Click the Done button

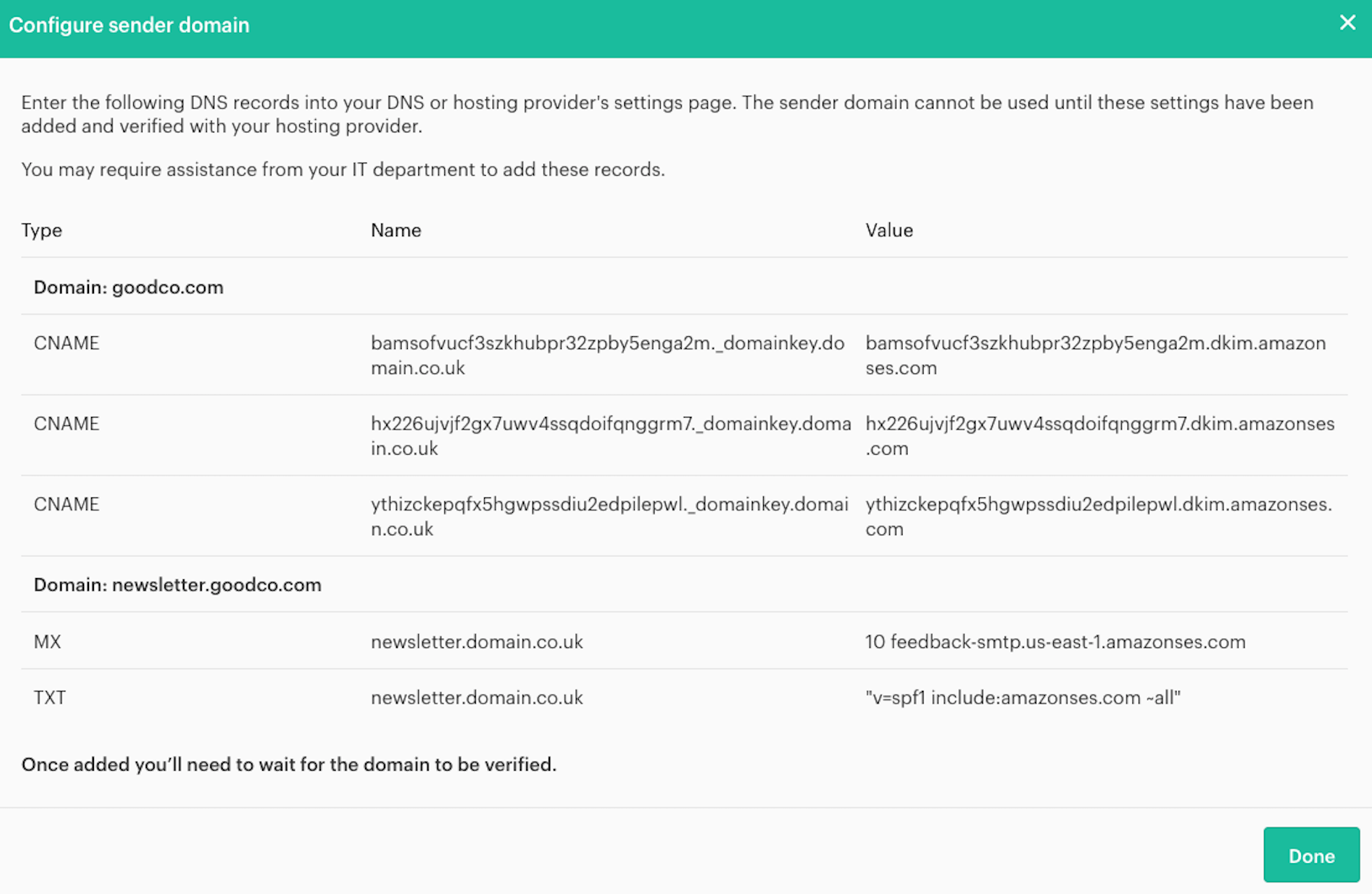(x=1311, y=855)
